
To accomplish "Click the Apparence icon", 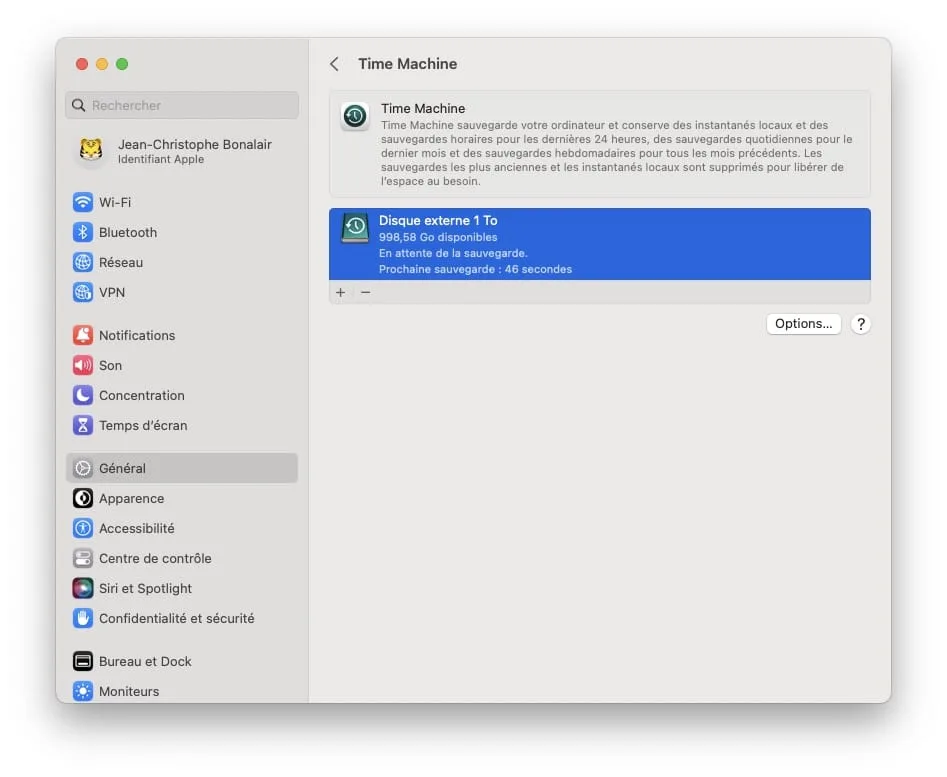I will click(83, 499).
